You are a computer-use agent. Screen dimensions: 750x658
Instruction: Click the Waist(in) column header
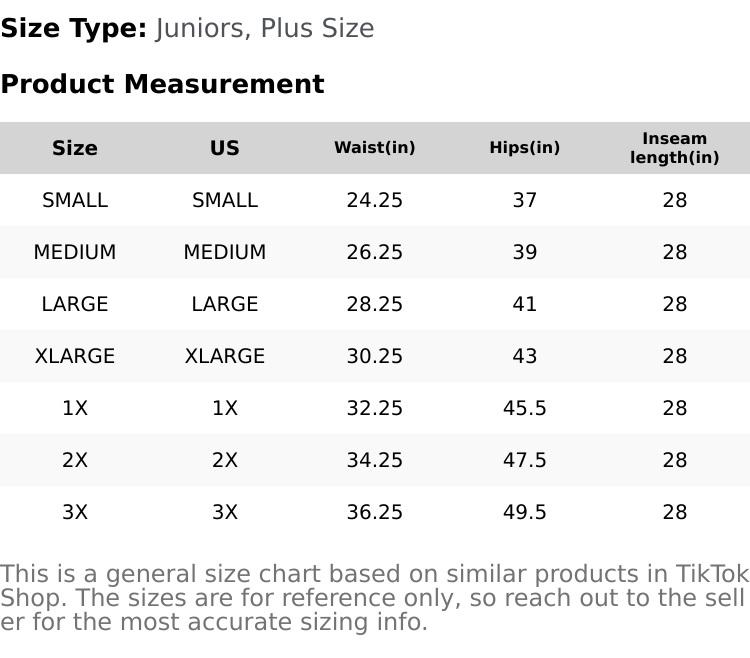click(x=375, y=148)
